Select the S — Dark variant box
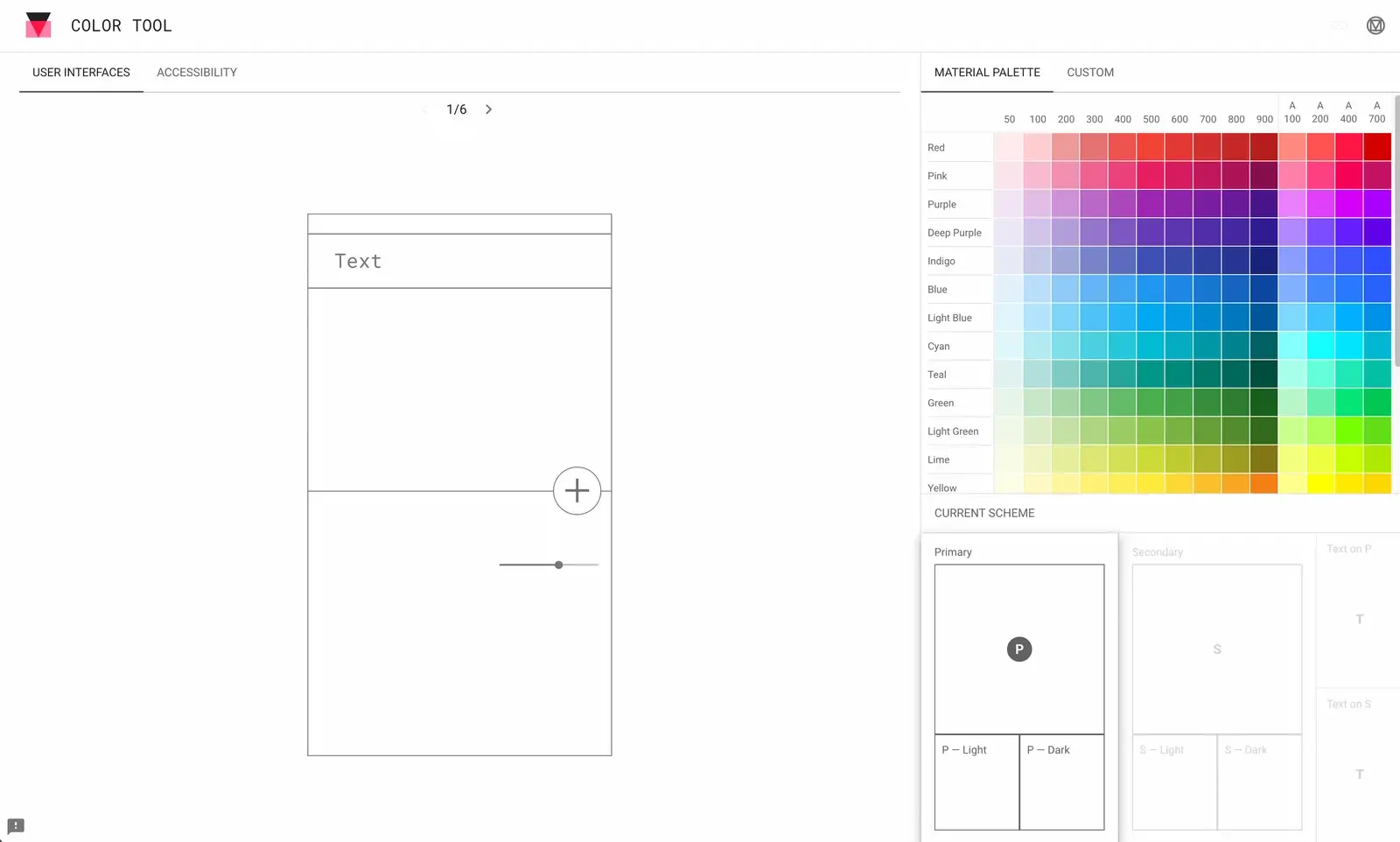Image resolution: width=1400 pixels, height=842 pixels. click(1259, 782)
